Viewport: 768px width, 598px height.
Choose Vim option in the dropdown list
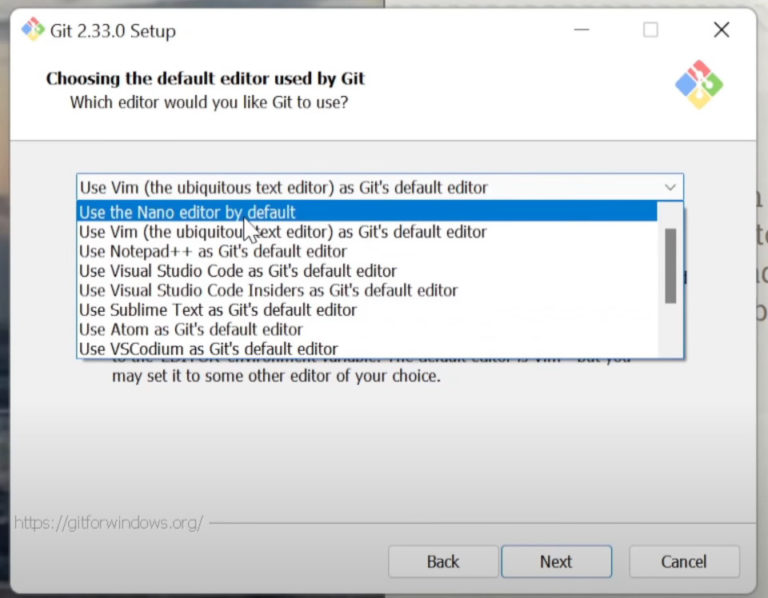click(x=367, y=231)
